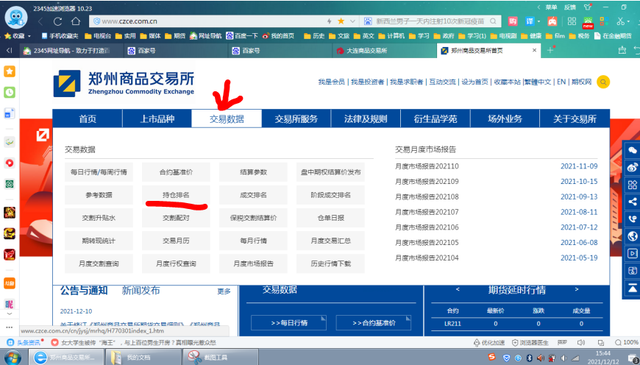Open 上市品种 navigation menu
The width and height of the screenshot is (640, 365).
[x=157, y=119]
